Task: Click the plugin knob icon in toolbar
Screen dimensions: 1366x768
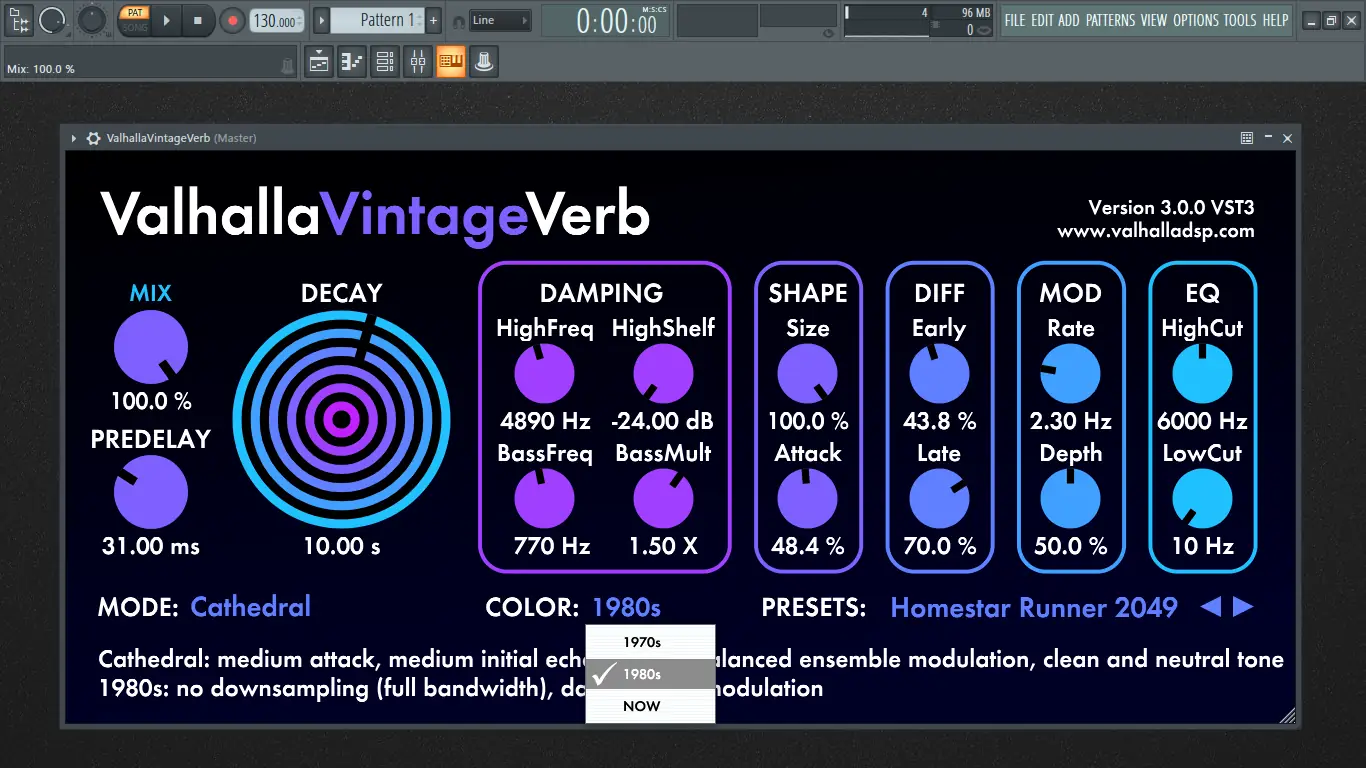Action: (x=484, y=62)
